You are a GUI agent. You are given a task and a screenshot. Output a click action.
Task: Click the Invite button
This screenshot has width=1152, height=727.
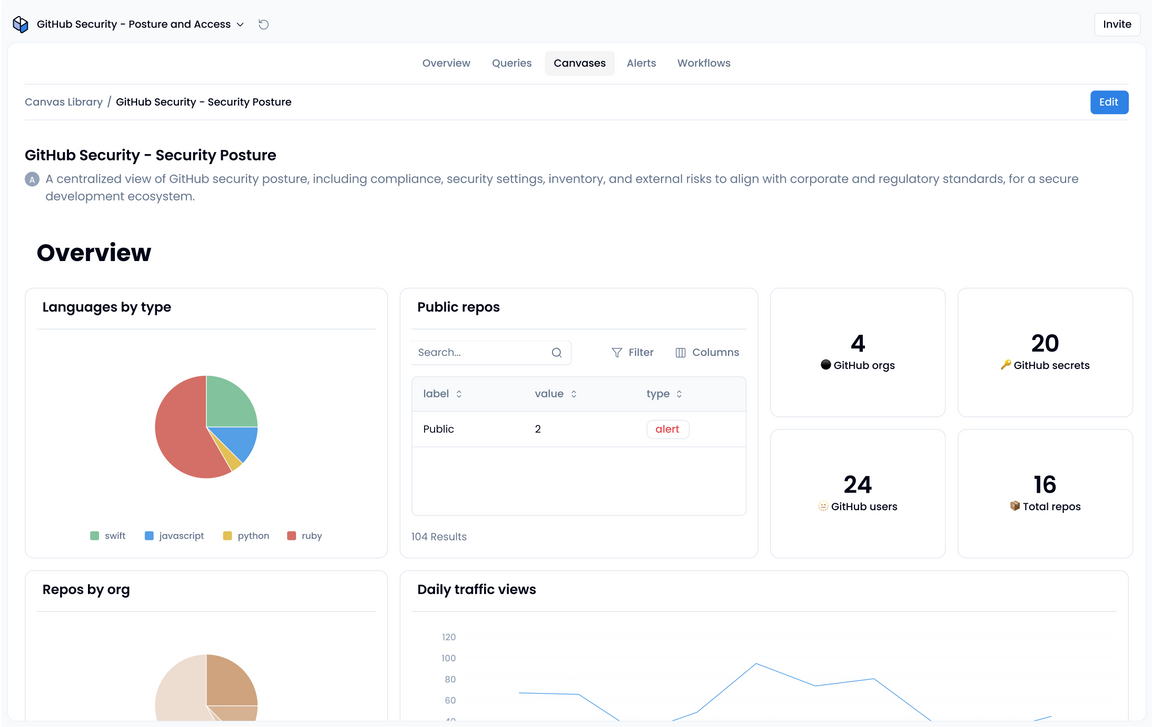pos(1117,24)
